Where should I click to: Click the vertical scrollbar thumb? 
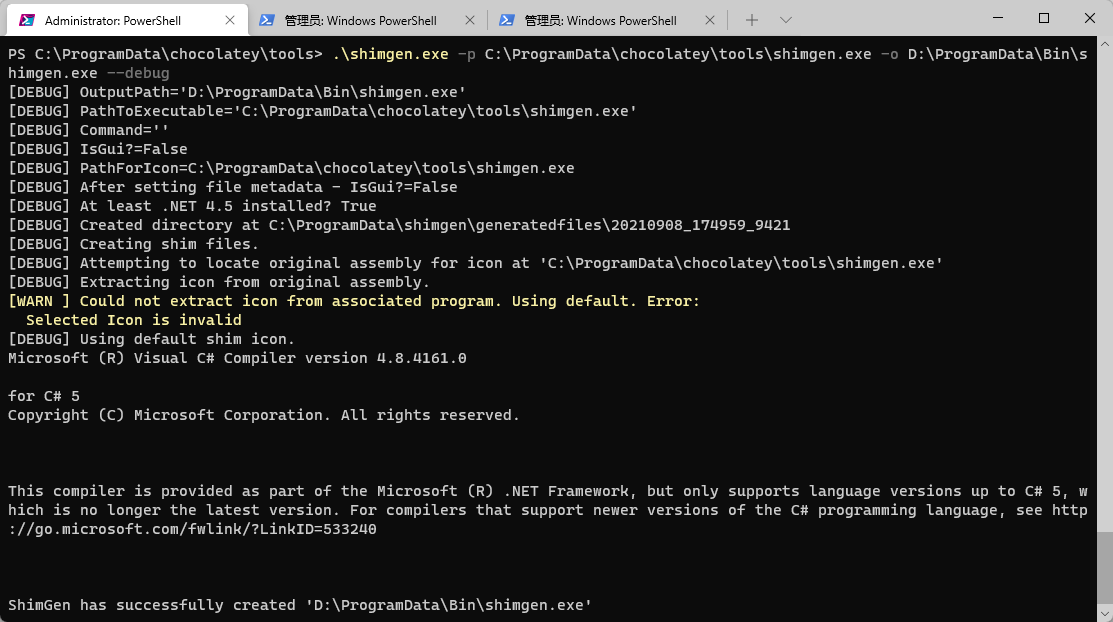point(1105,572)
